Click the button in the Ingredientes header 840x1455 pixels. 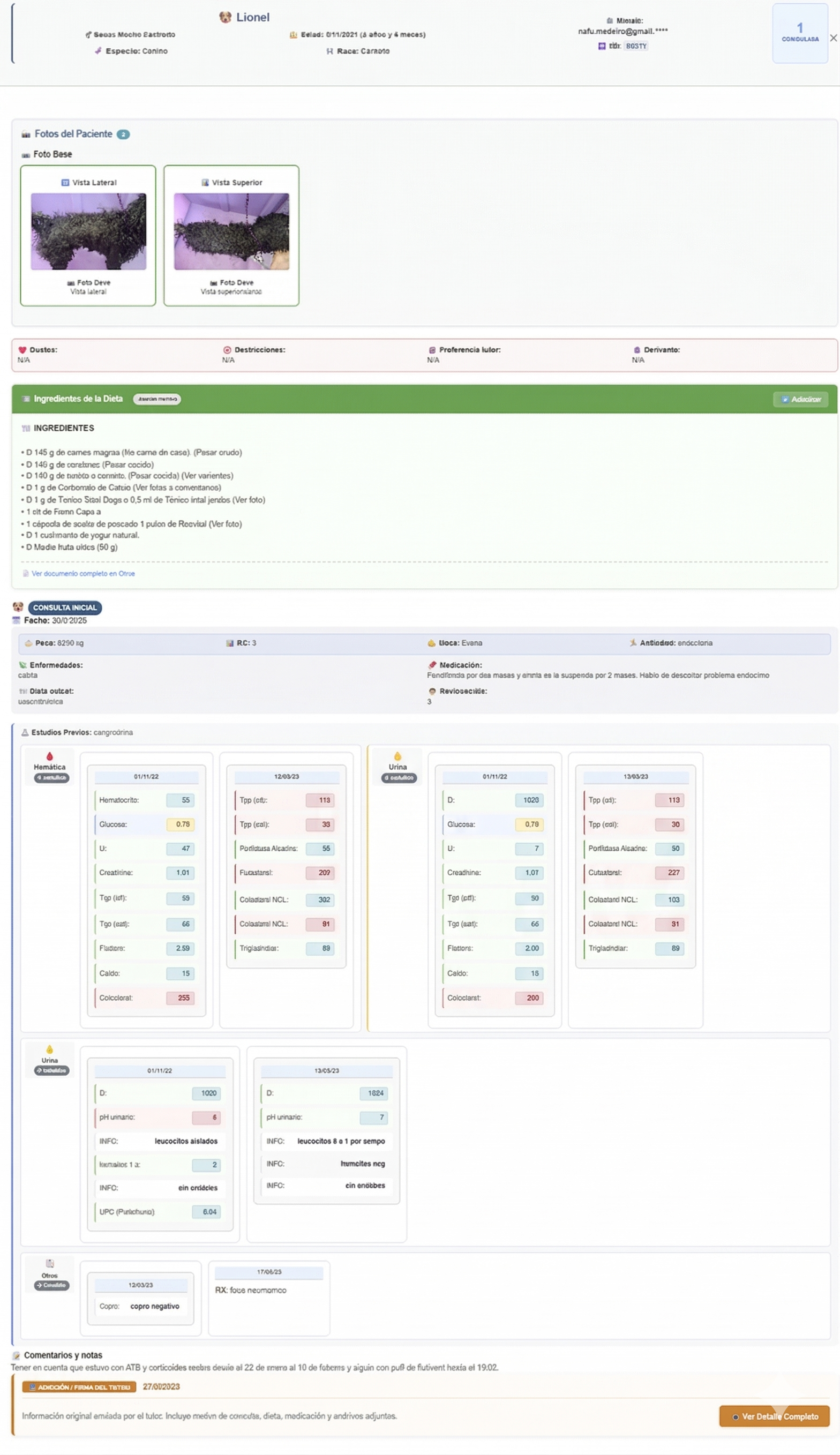point(800,399)
